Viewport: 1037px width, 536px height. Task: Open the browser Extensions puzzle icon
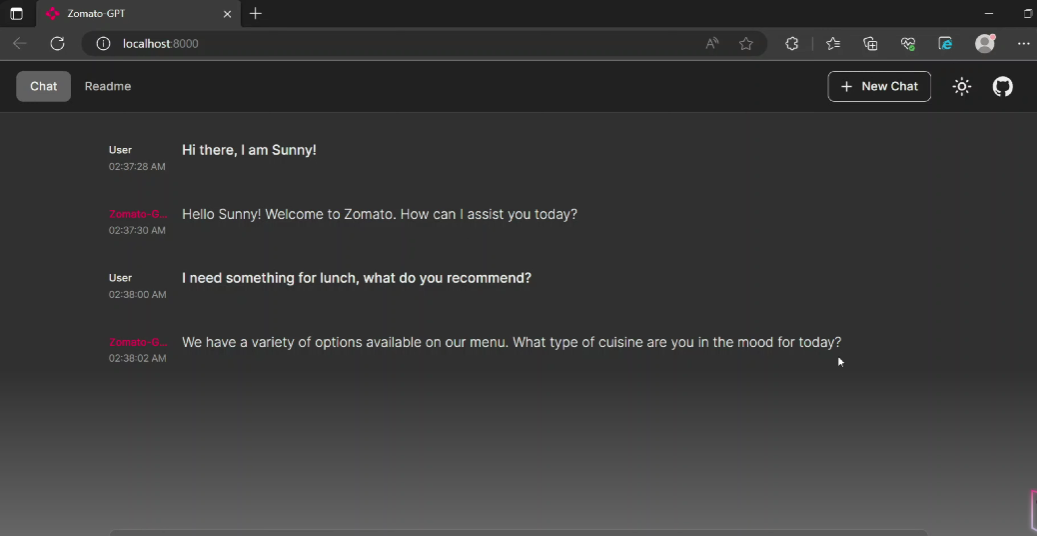[x=792, y=44]
